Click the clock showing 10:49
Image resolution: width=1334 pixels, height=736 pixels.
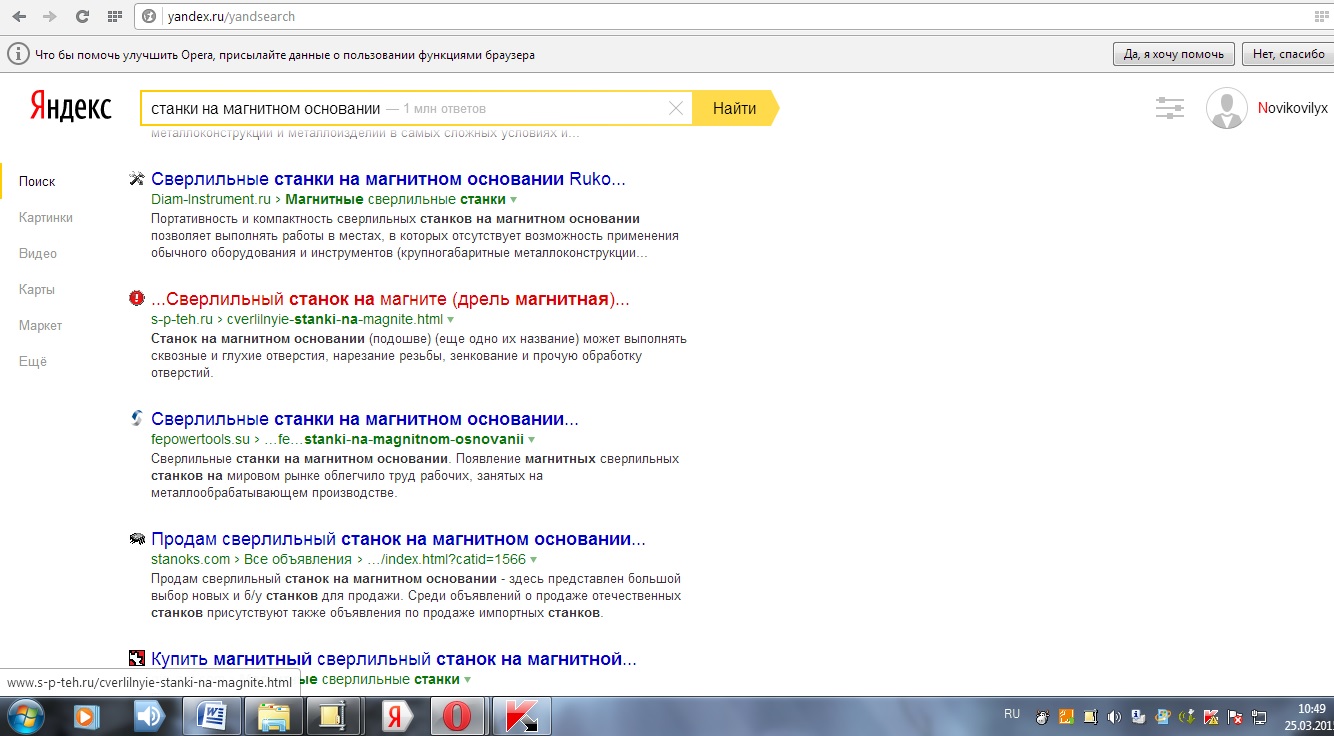pos(1311,707)
